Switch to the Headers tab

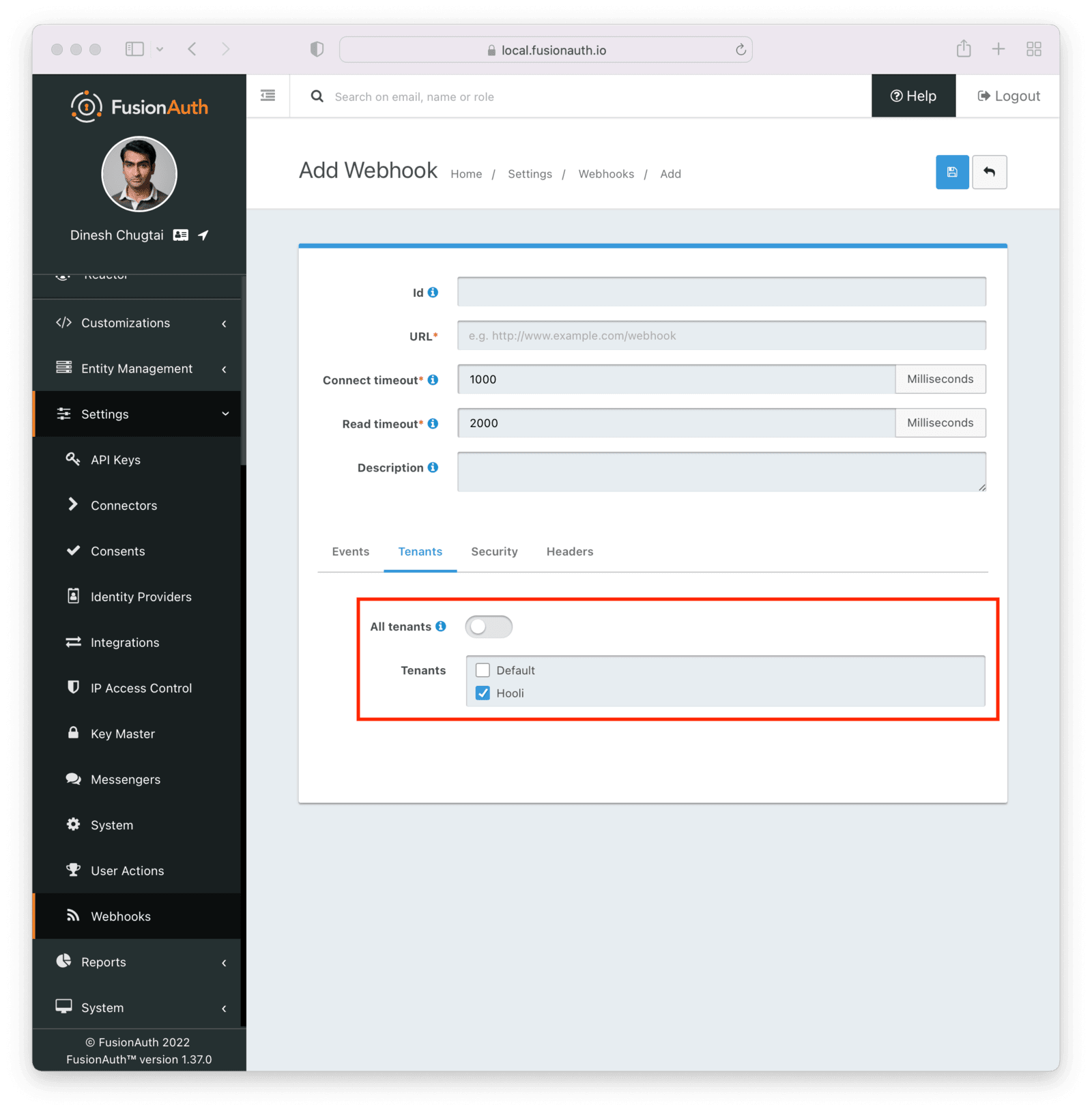570,551
